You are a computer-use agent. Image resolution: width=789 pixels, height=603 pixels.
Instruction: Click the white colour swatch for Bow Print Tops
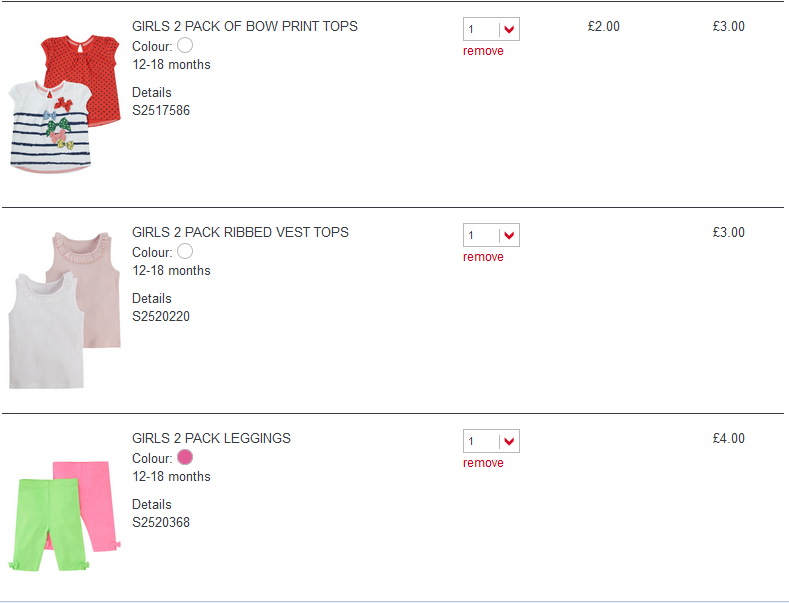tap(184, 45)
